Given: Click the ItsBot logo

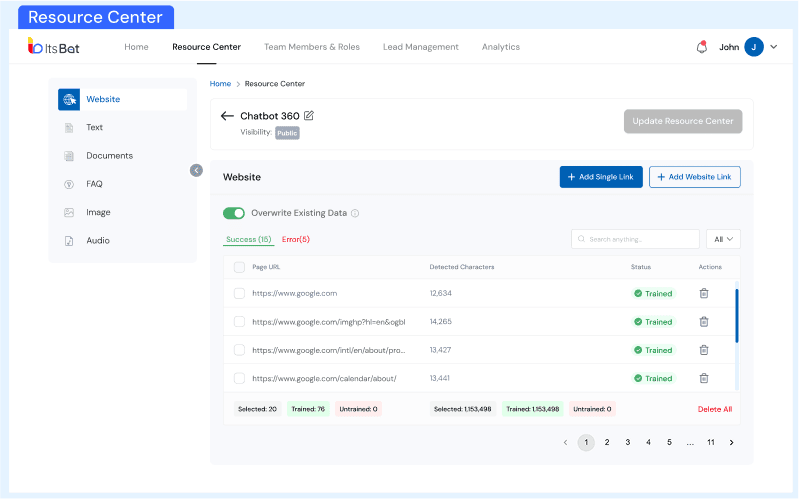Looking at the screenshot, I should pyautogui.click(x=54, y=47).
